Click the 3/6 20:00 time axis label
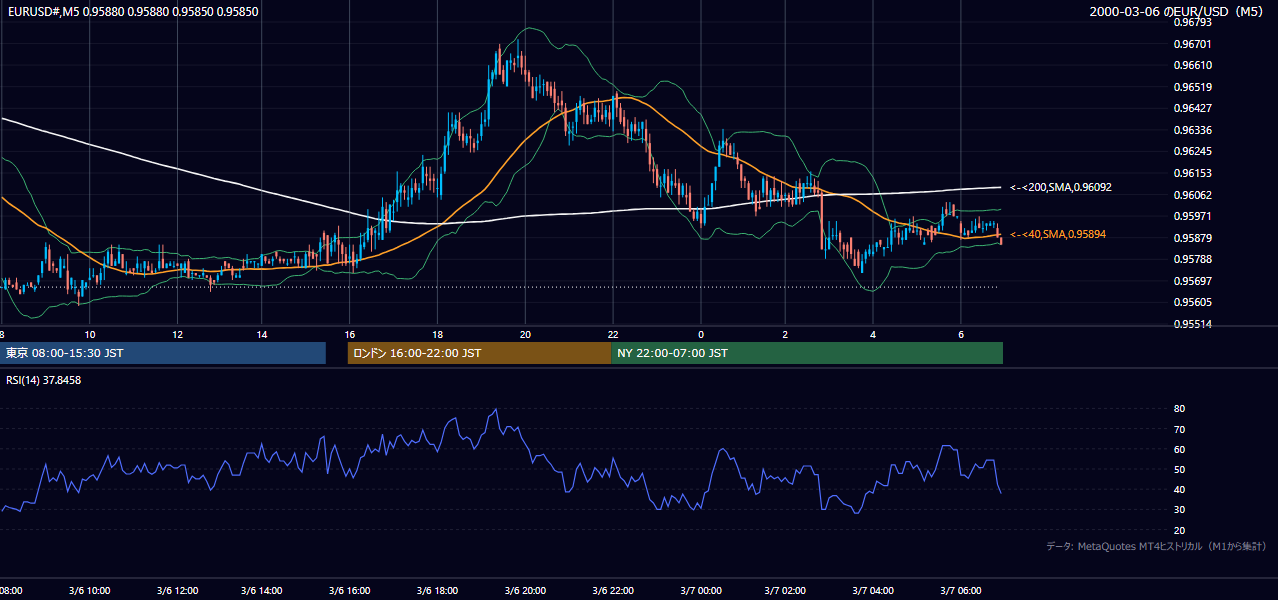The height and width of the screenshot is (600, 1278). click(x=525, y=591)
